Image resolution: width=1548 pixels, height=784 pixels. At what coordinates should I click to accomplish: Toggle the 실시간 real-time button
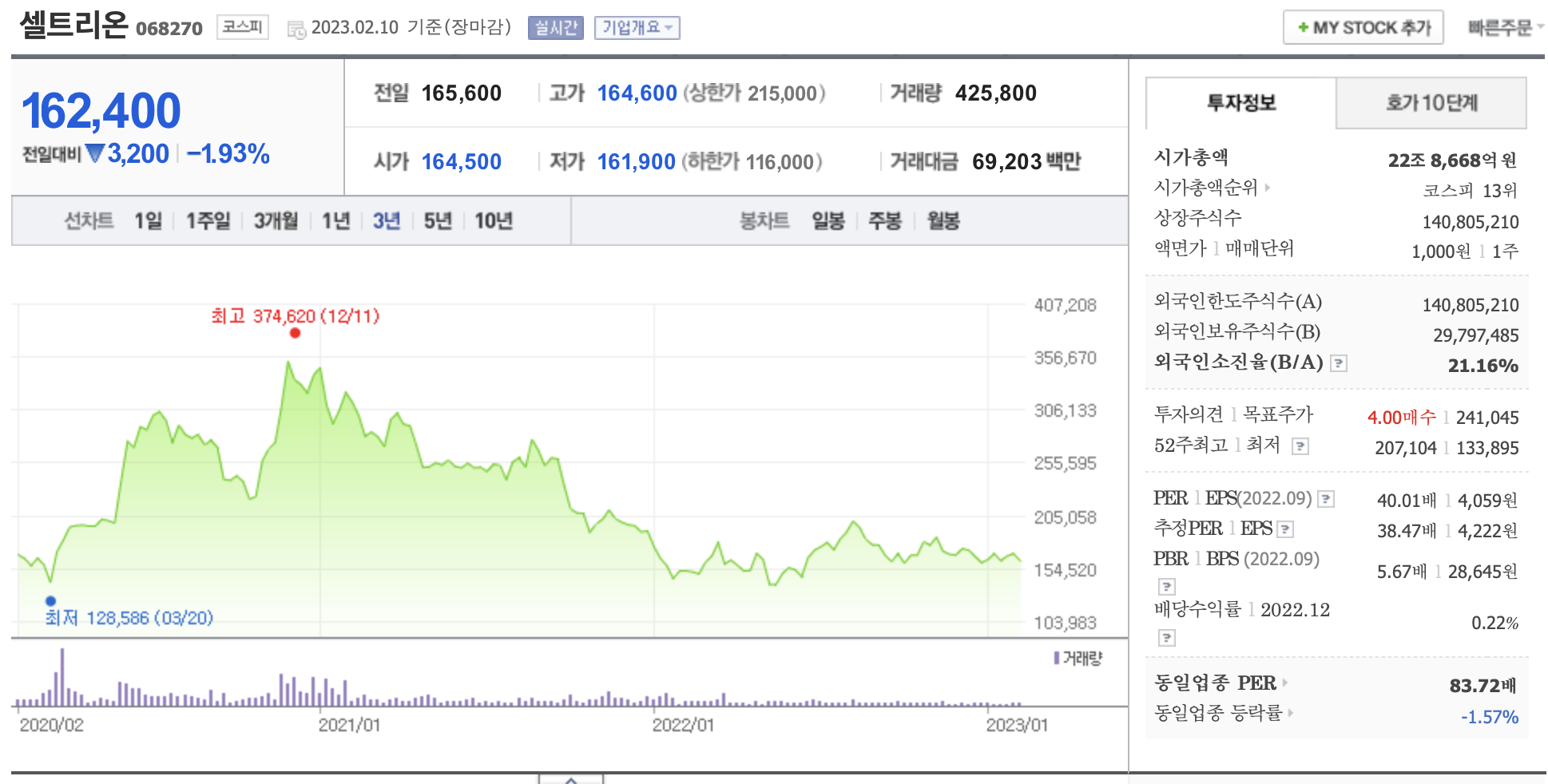(x=555, y=28)
